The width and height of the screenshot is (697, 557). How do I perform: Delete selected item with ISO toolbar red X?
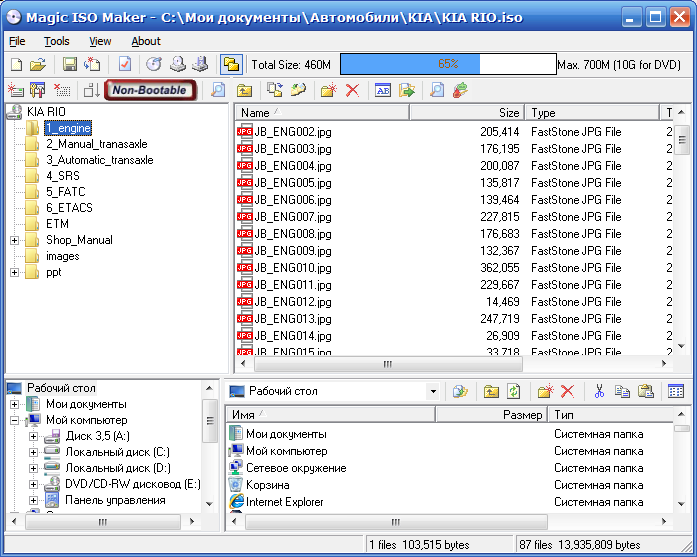click(x=353, y=90)
